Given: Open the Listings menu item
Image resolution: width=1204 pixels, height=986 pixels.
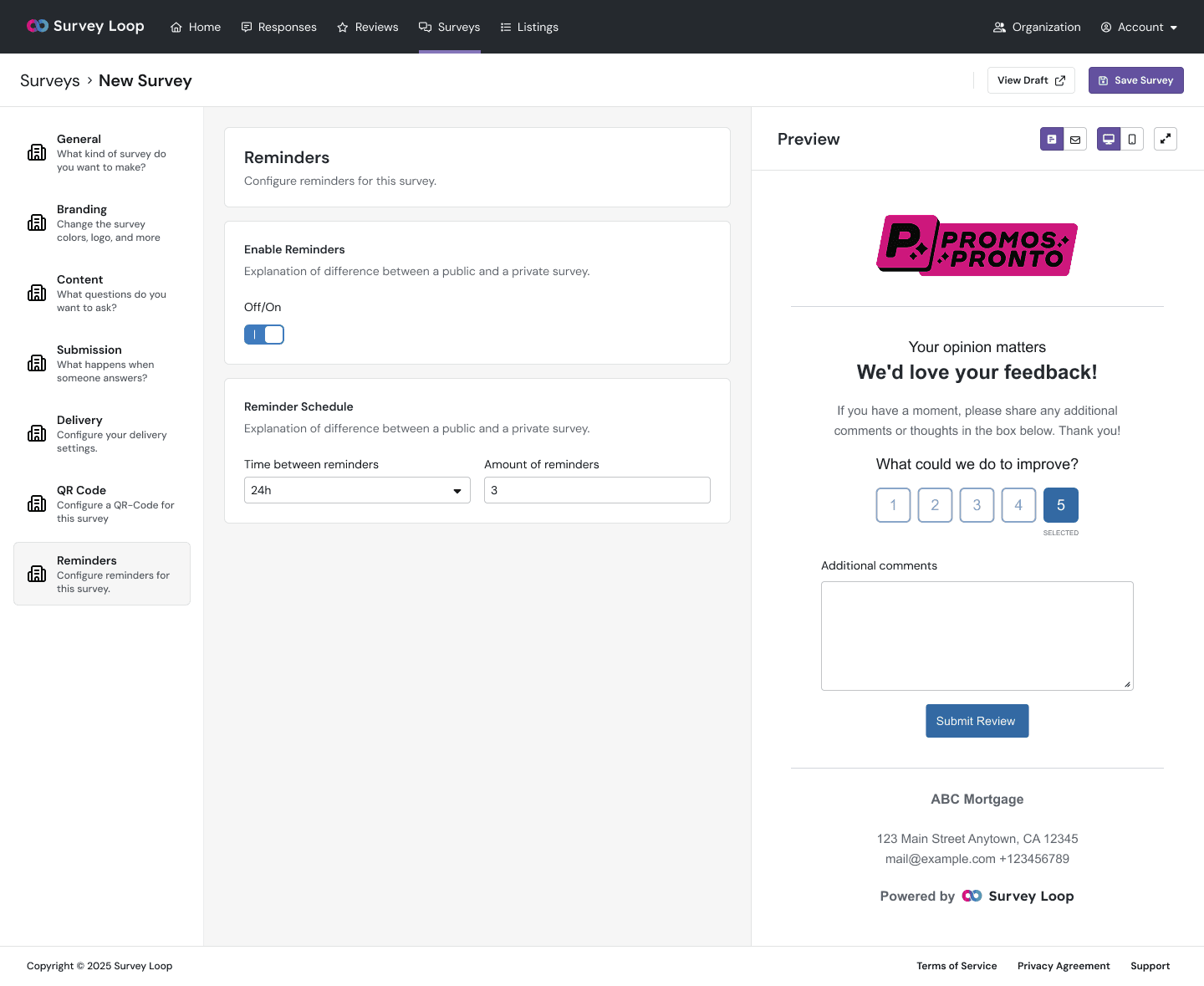Looking at the screenshot, I should [529, 27].
